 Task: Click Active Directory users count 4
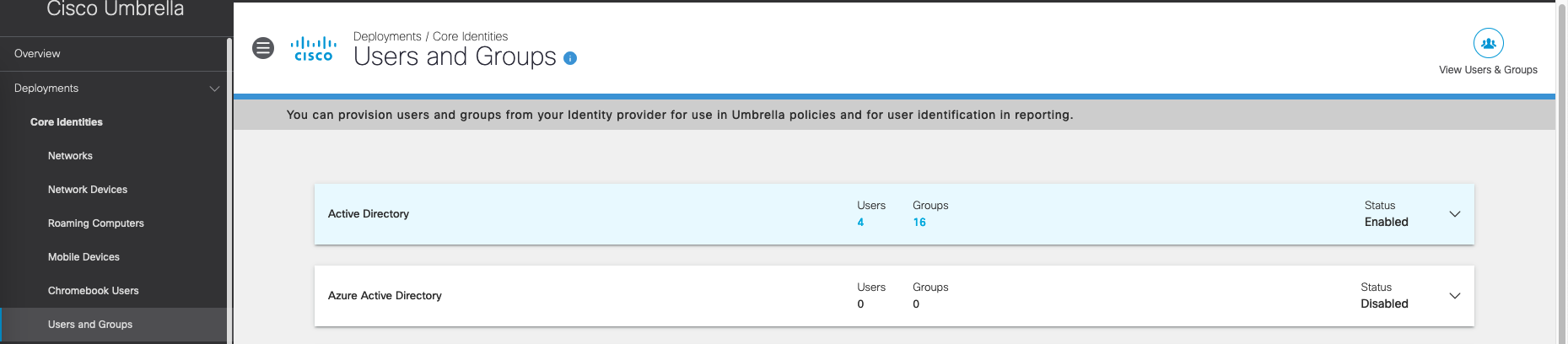point(860,223)
